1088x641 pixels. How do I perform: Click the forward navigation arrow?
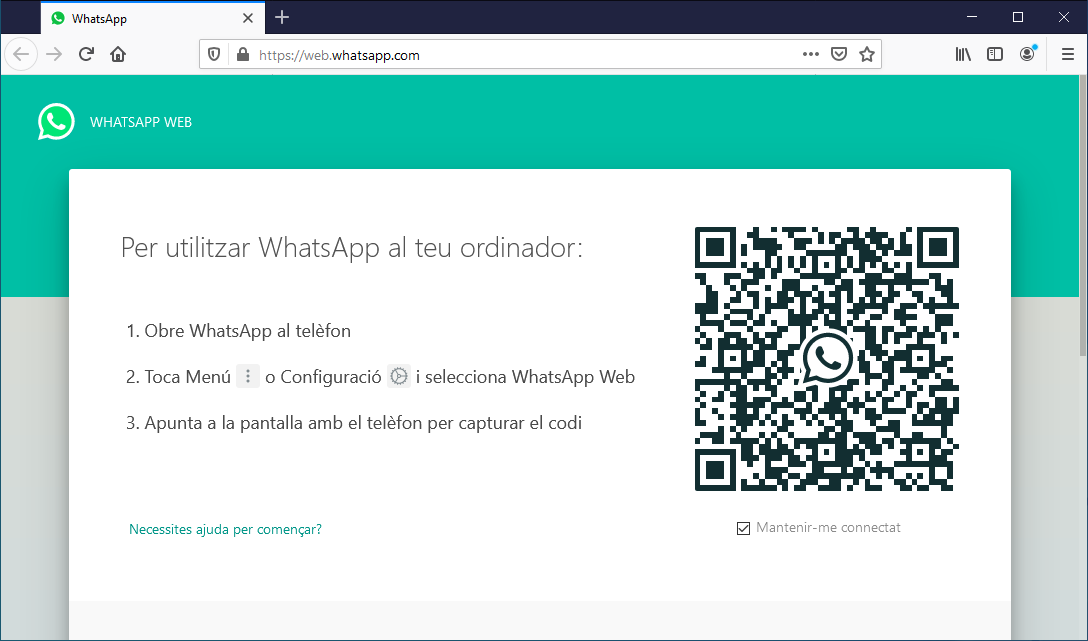coord(54,54)
